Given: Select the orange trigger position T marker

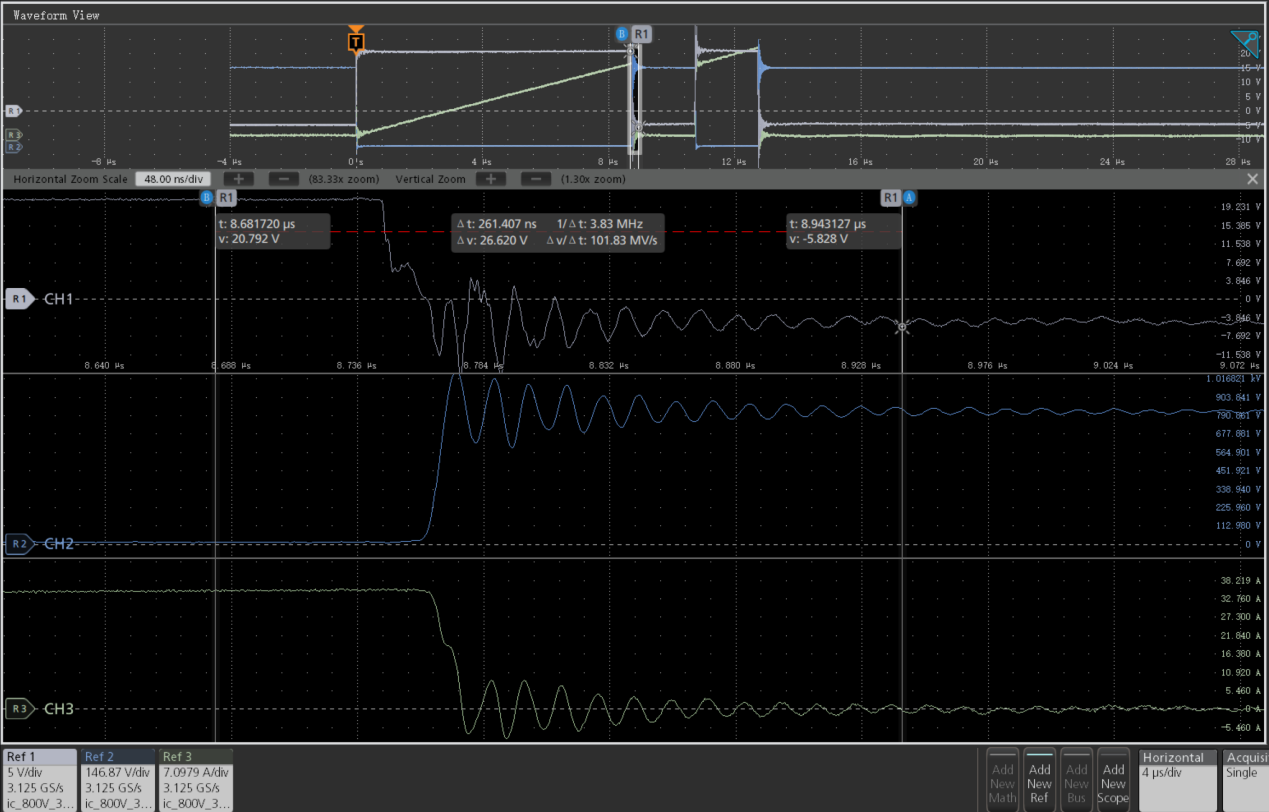Looking at the screenshot, I should pyautogui.click(x=356, y=41).
